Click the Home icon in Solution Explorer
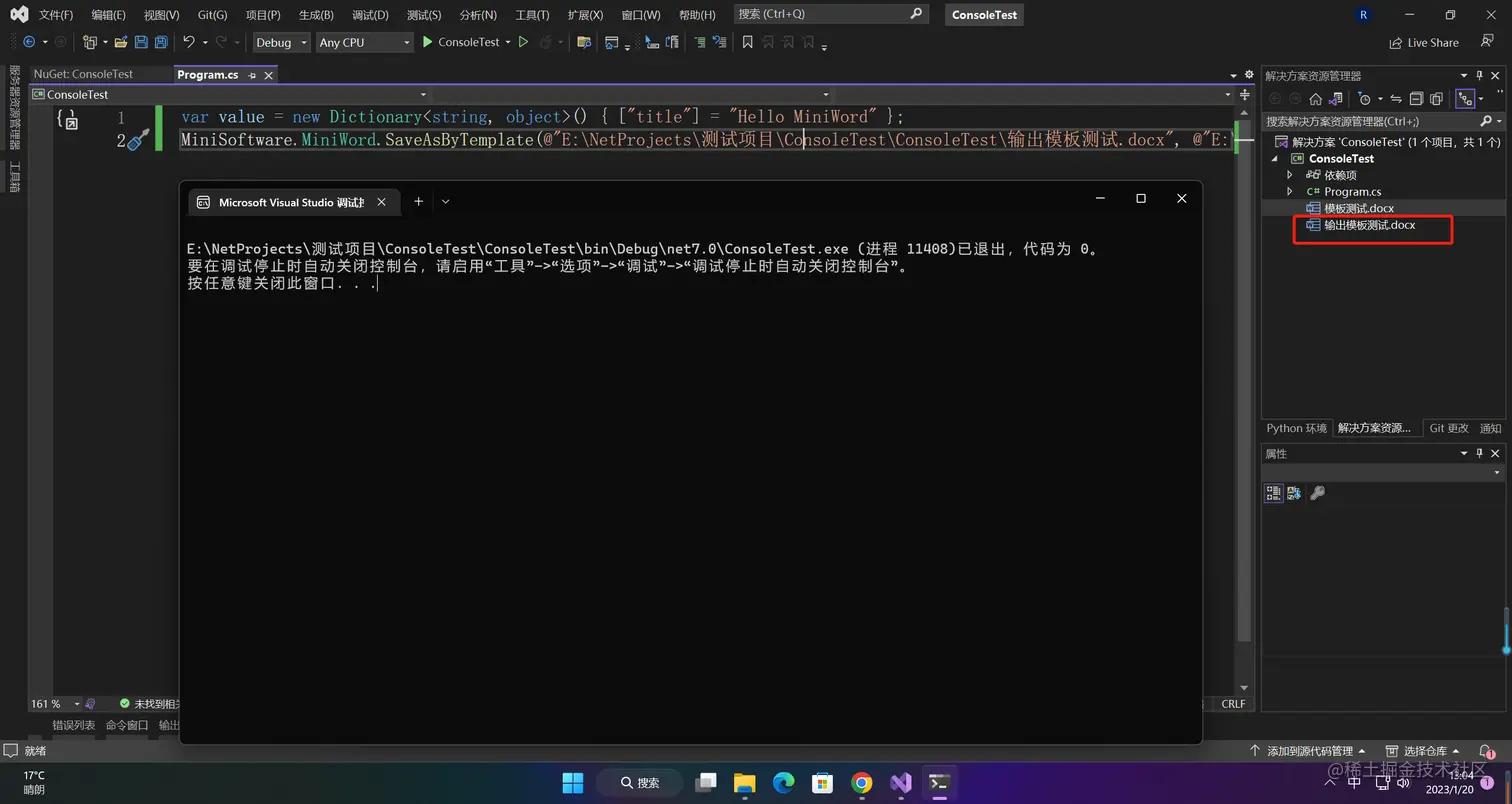Screen dimensions: 1512x804 point(1315,99)
